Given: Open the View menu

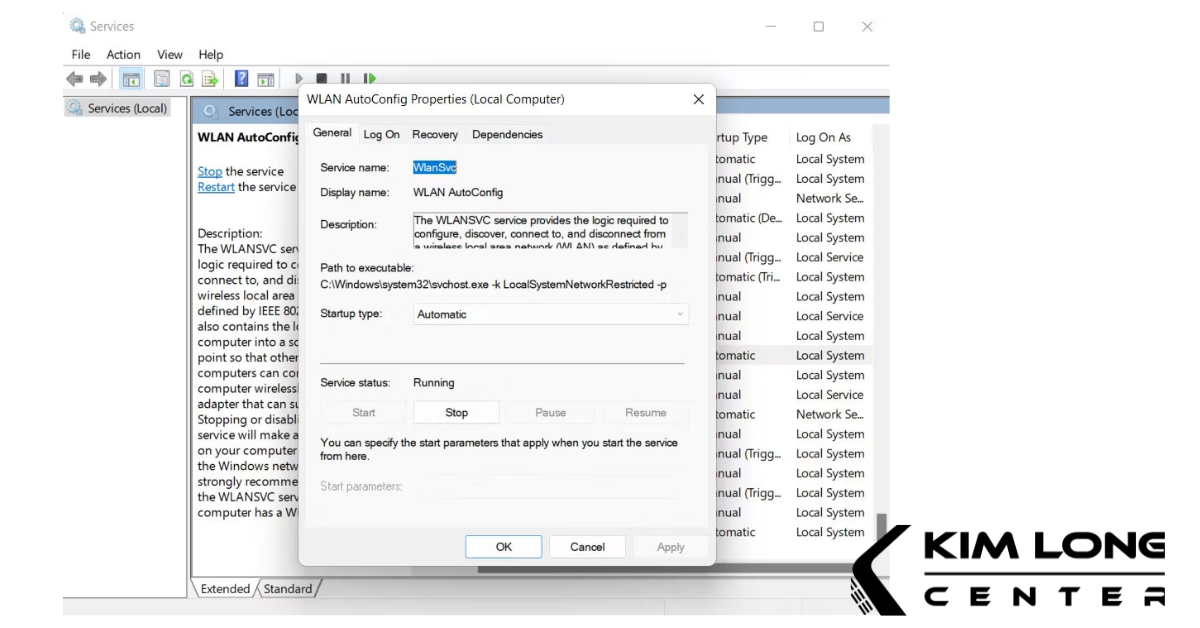Looking at the screenshot, I should pyautogui.click(x=170, y=55).
